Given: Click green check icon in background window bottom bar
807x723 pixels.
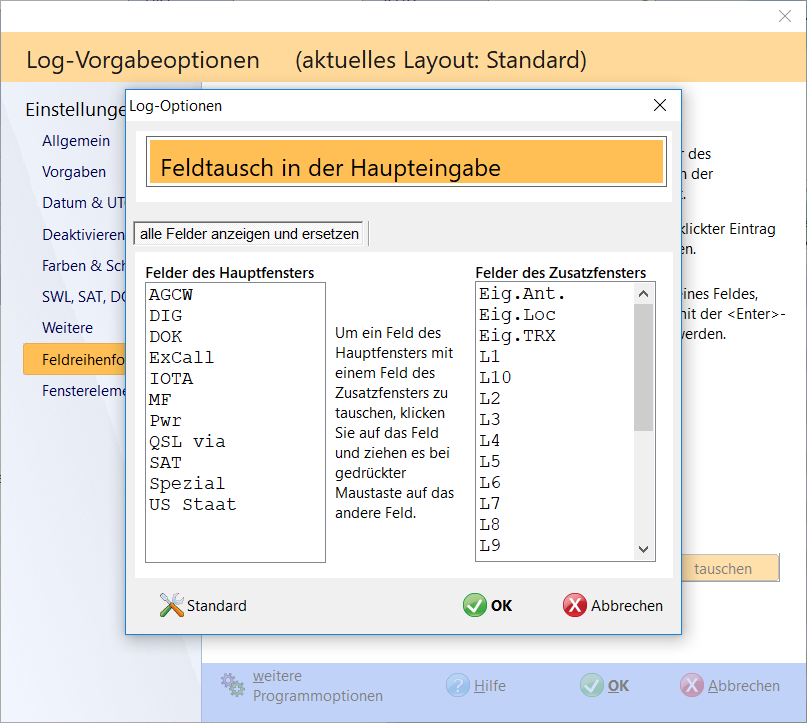Looking at the screenshot, I should click(x=591, y=685).
